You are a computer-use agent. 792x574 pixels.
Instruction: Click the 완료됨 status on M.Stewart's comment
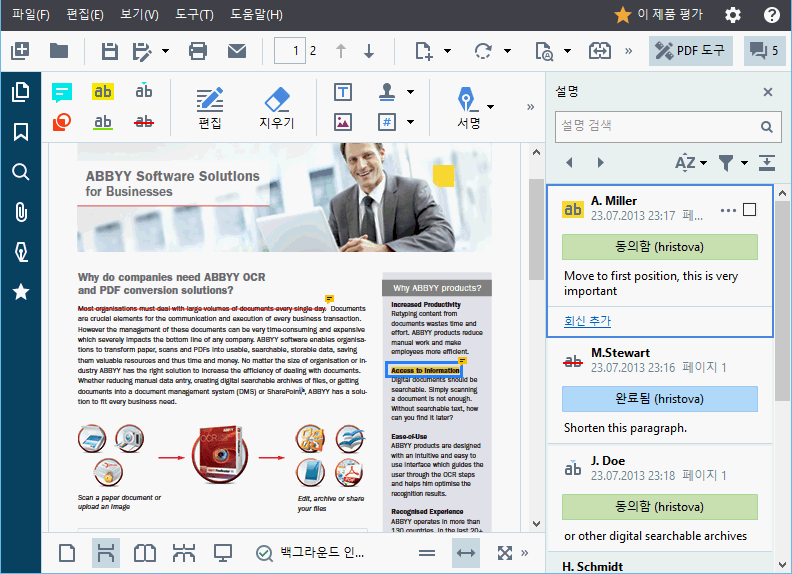[660, 399]
